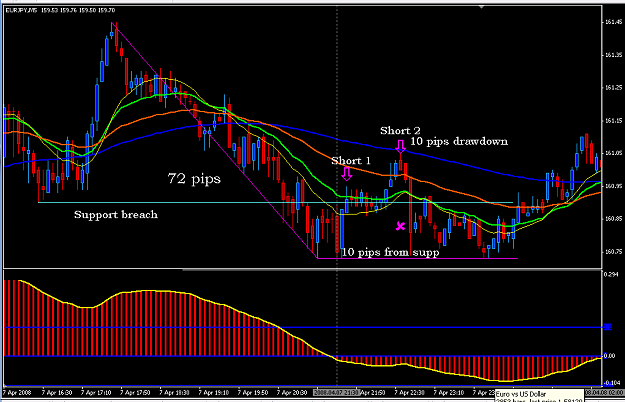625x402 pixels.
Task: Click the 0.294 indicator scale value
Action: click(611, 275)
